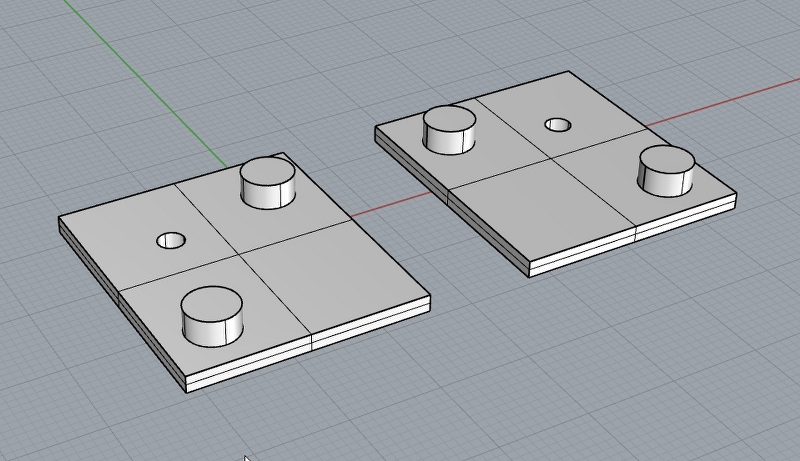Pick the small round hole in left plate
Image resolution: width=800 pixels, height=461 pixels.
(x=171, y=241)
